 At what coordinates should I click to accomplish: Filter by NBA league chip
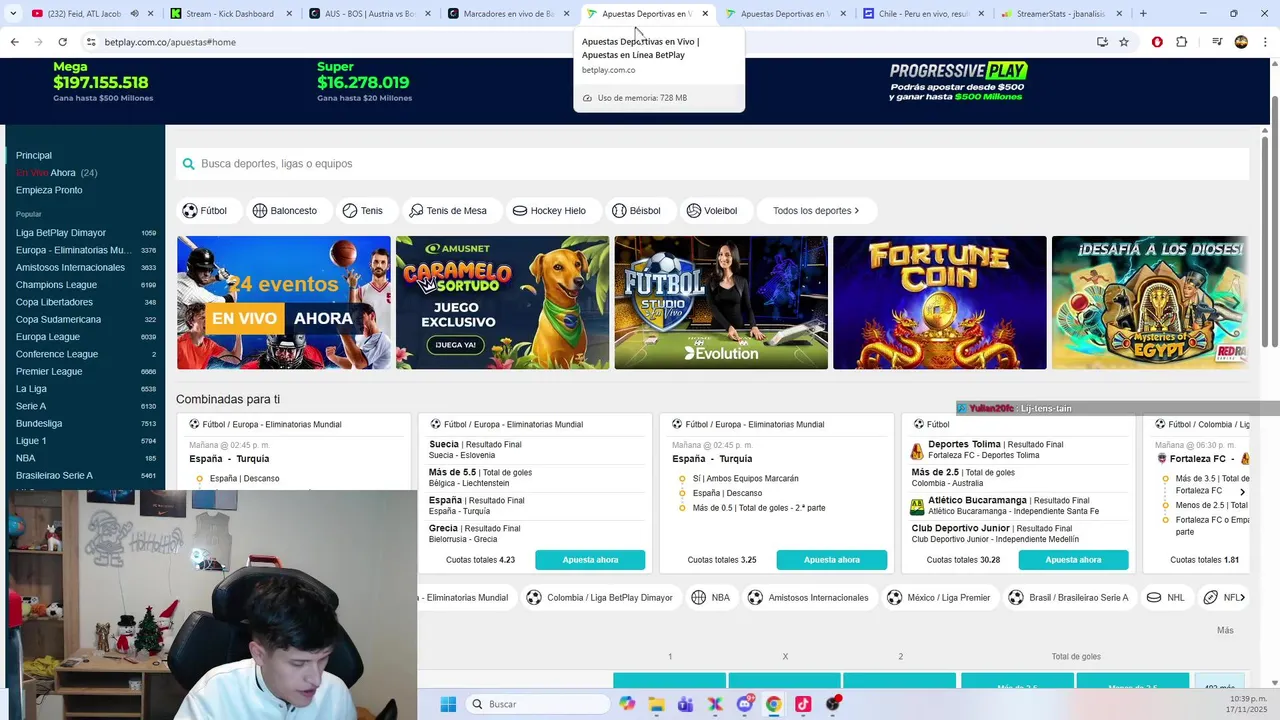[x=711, y=598]
